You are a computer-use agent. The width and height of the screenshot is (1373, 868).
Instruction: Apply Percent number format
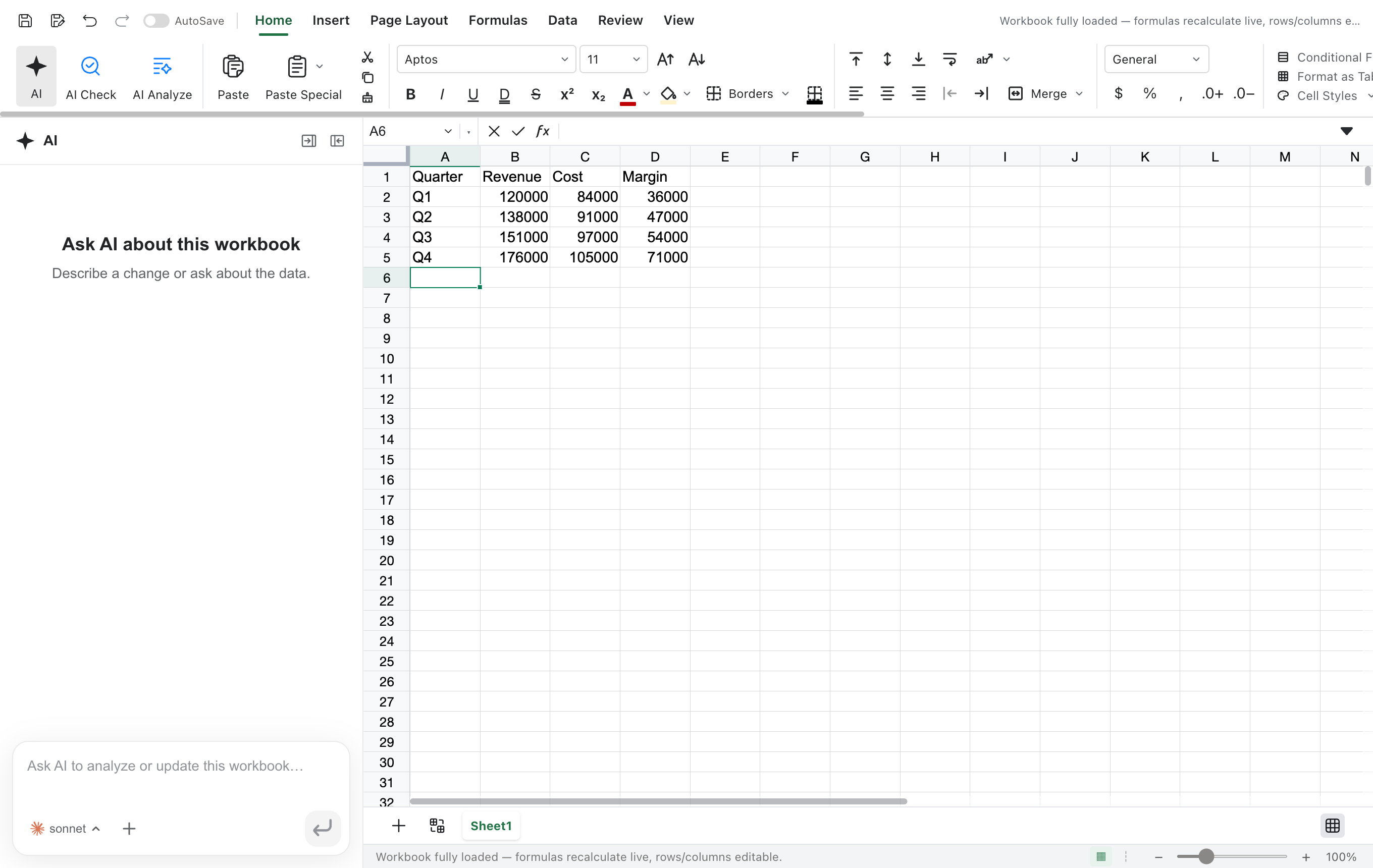tap(1150, 93)
